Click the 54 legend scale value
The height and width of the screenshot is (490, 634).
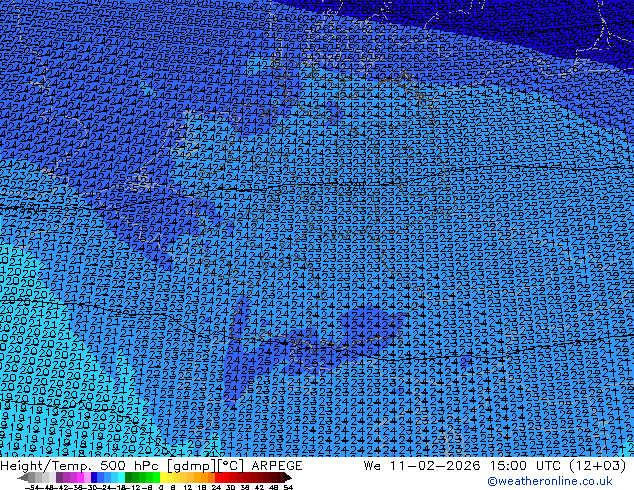pos(287,487)
